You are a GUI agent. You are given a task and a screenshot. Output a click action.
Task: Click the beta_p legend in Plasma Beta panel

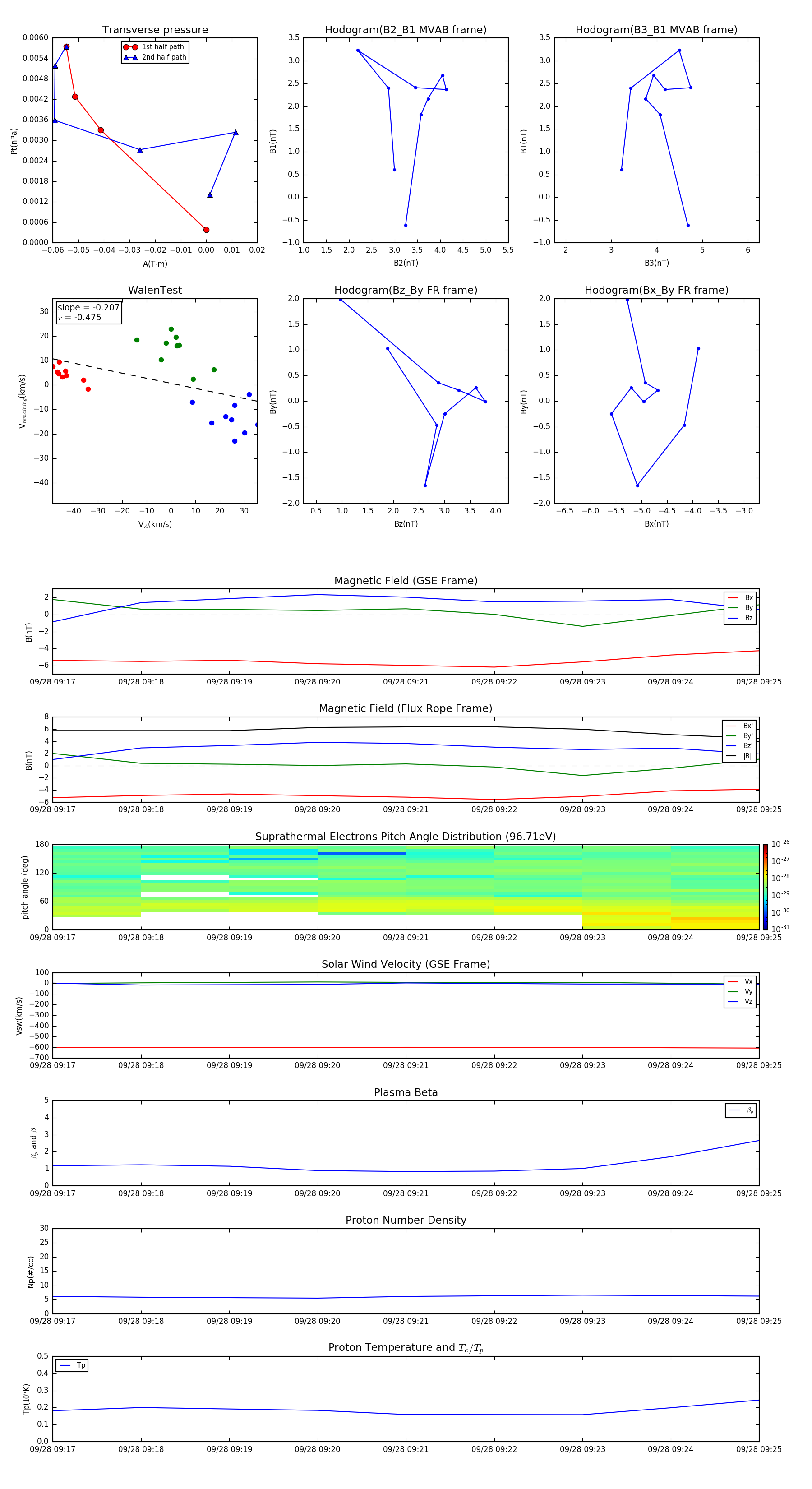(x=741, y=1110)
